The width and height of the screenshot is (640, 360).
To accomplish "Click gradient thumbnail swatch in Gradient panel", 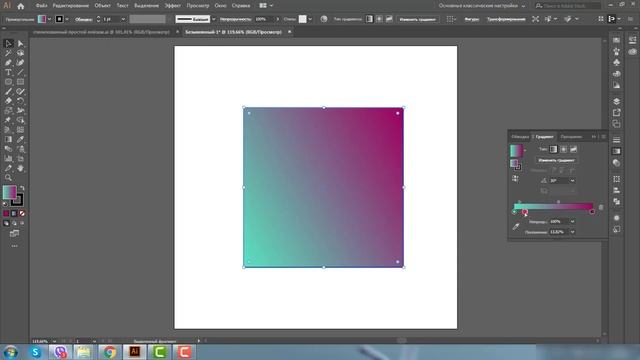I will pyautogui.click(x=516, y=151).
